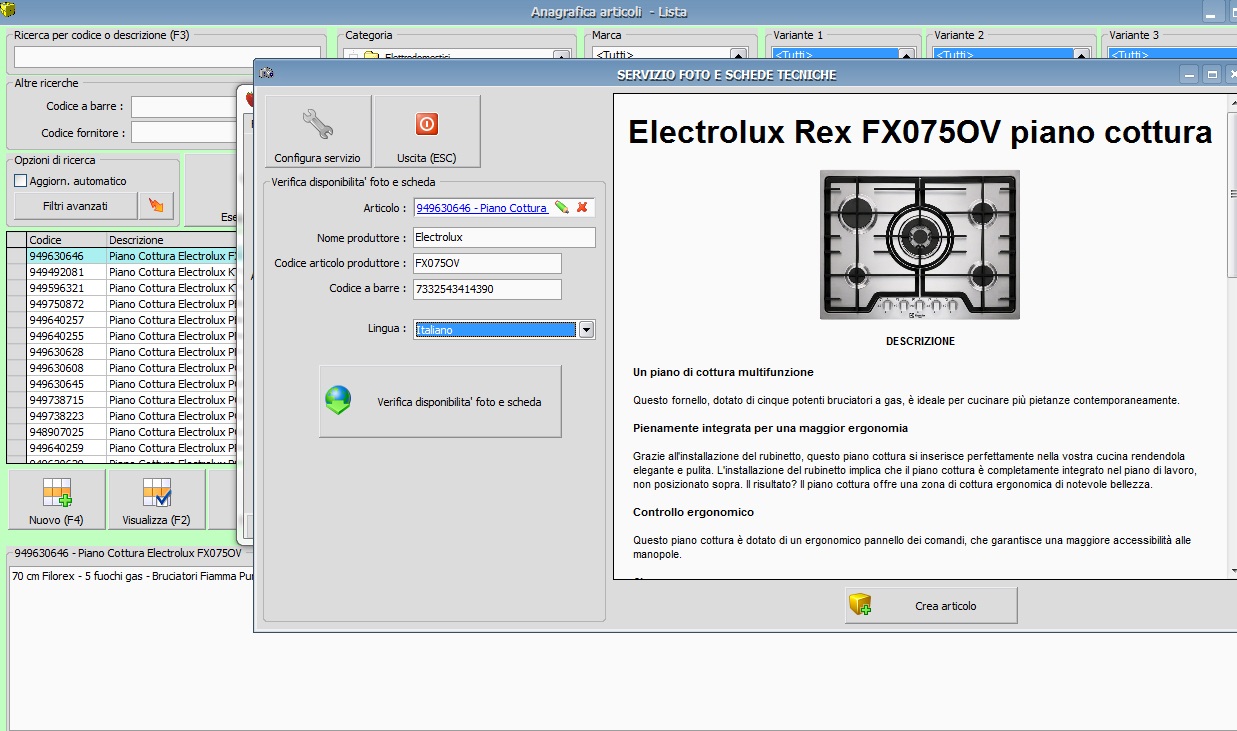The height and width of the screenshot is (731, 1237).
Task: Click the red Uscita (ESC) power icon
Action: pyautogui.click(x=427, y=124)
